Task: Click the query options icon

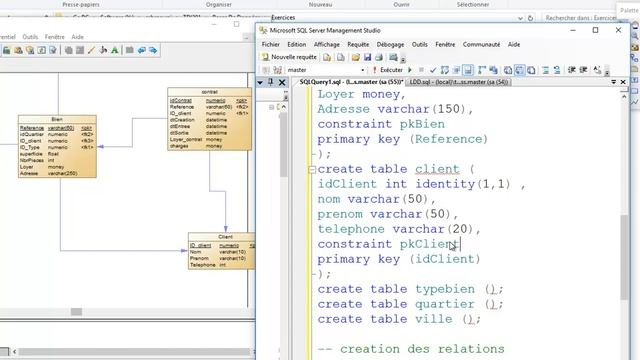Action: click(x=456, y=70)
